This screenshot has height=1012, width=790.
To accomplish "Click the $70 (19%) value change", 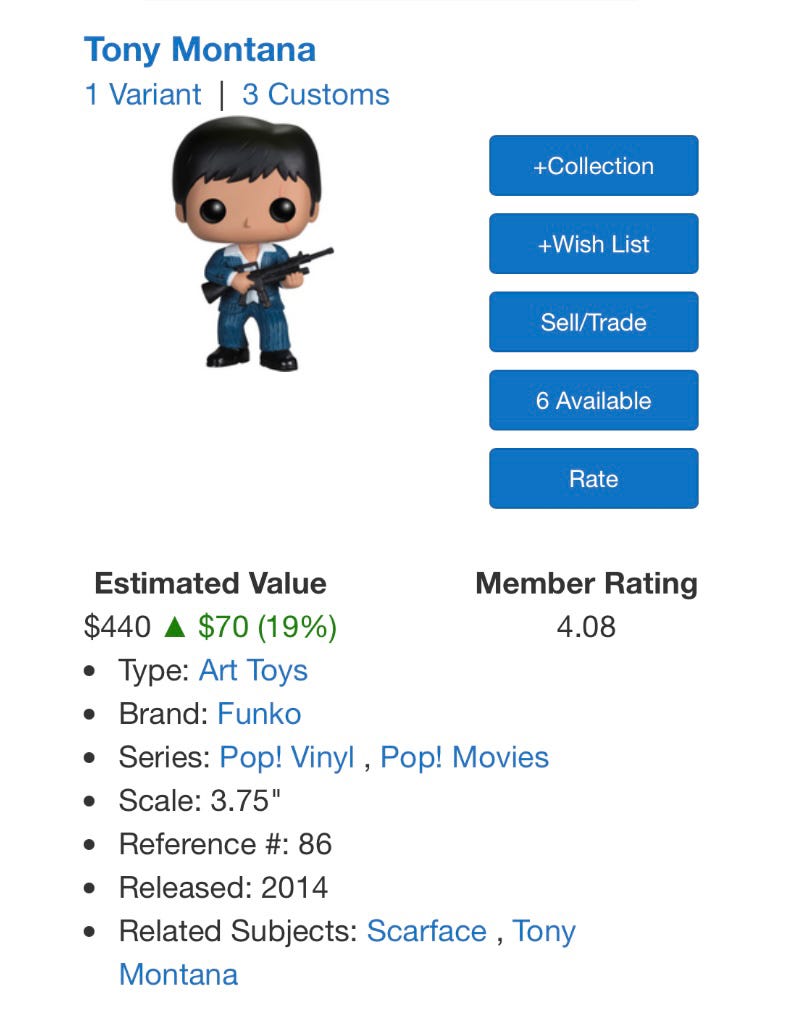I will pos(267,627).
